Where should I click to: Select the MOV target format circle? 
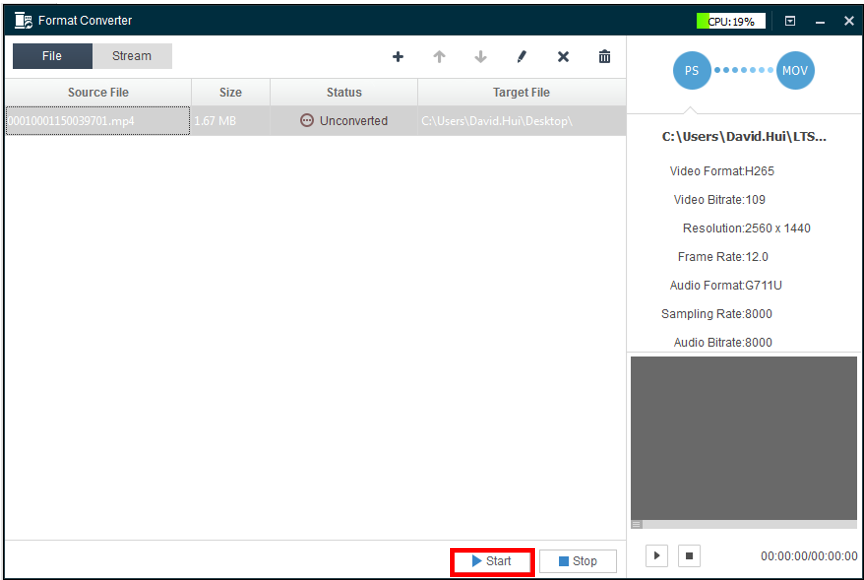795,71
